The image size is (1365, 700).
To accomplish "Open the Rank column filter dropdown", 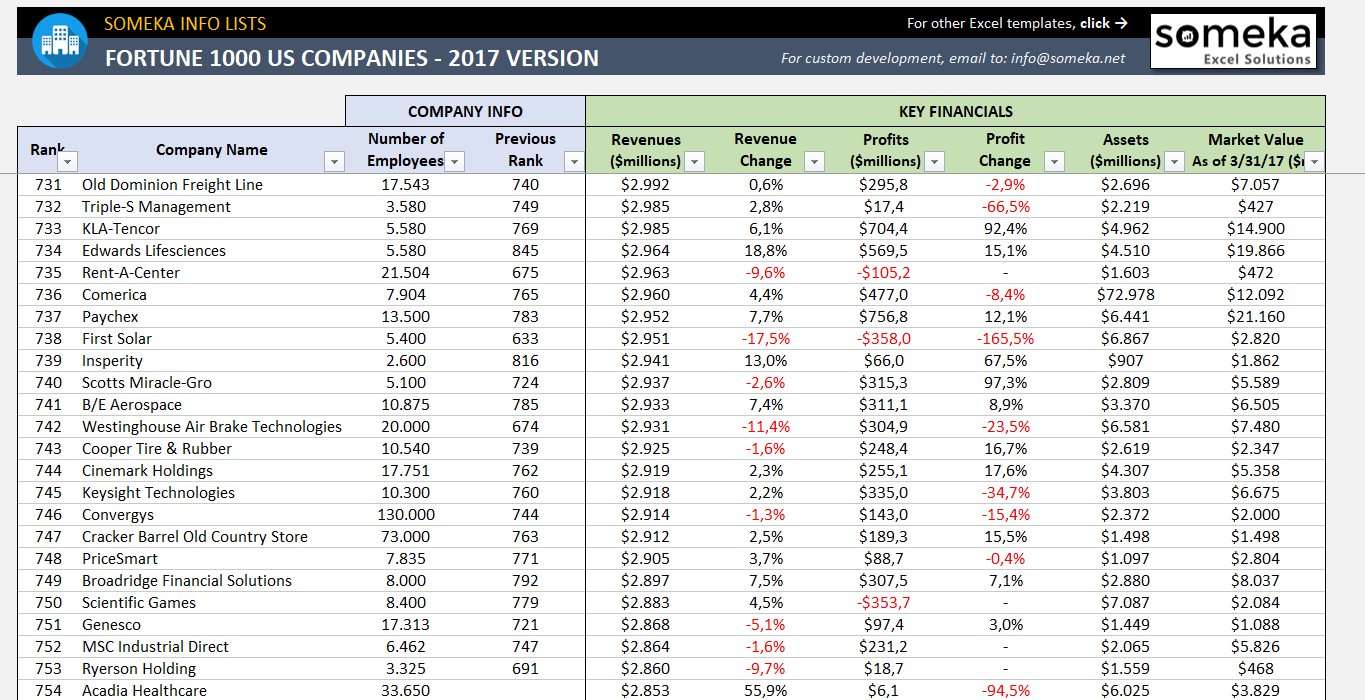I will [68, 161].
